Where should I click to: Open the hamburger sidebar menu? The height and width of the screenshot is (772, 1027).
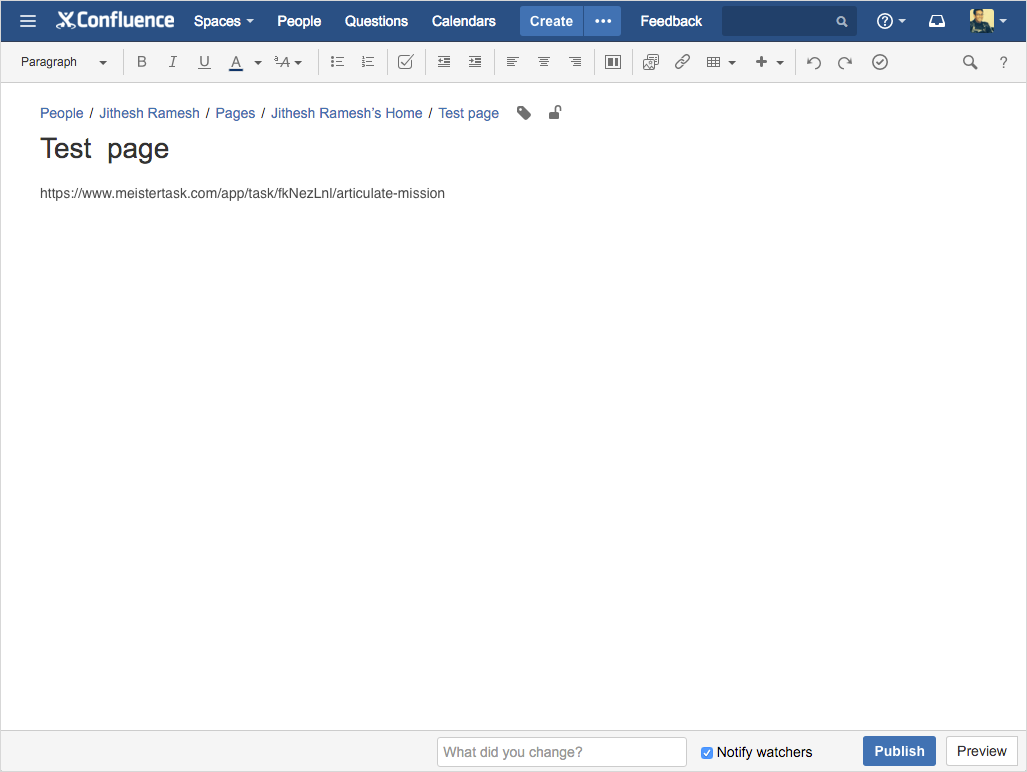[28, 21]
